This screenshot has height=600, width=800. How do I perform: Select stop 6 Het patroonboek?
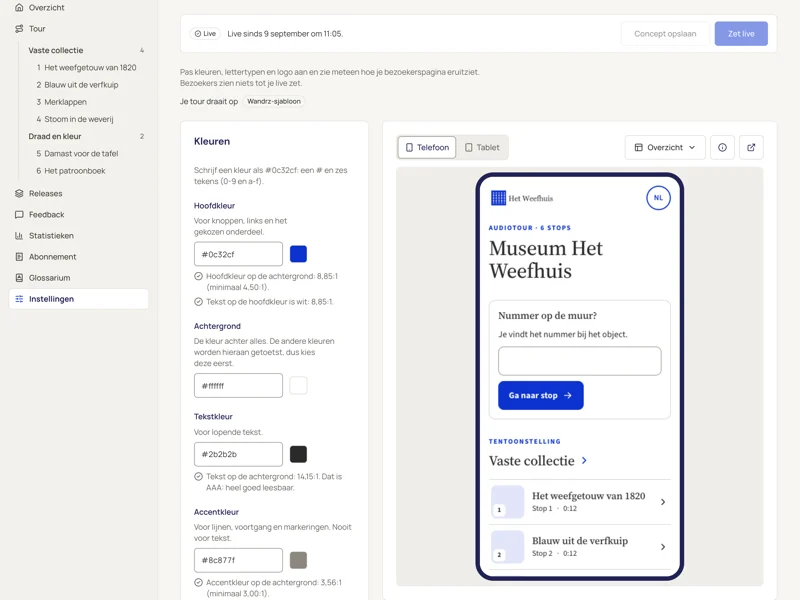(70, 171)
